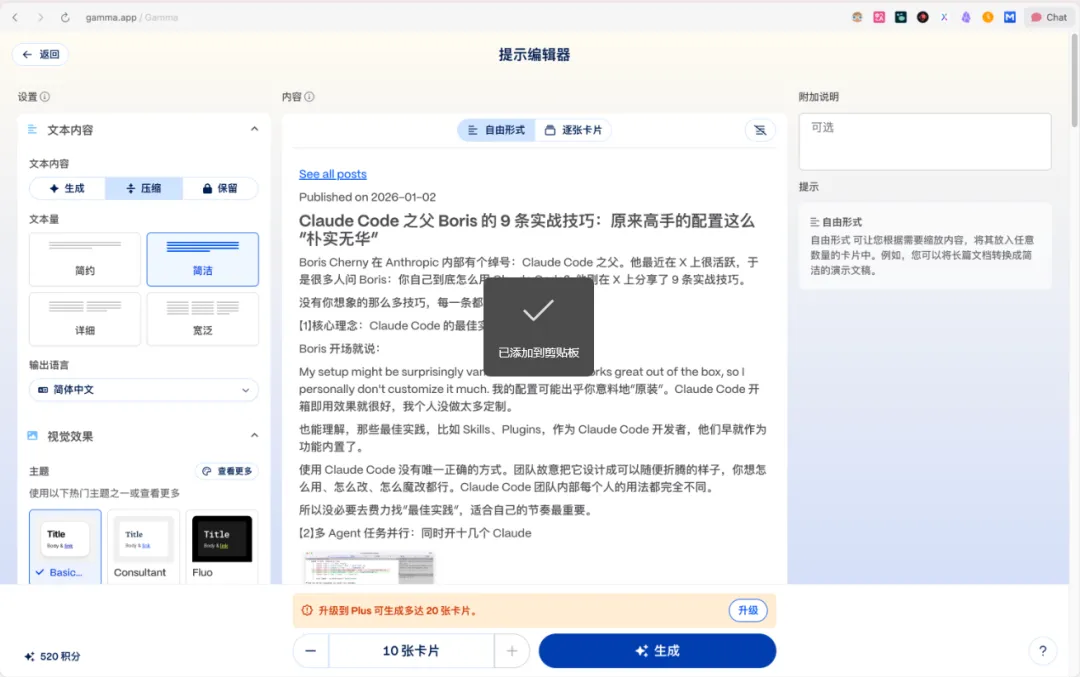Image resolution: width=1080 pixels, height=677 pixels.
Task: Choose the 简约 text amount option
Action: pyautogui.click(x=85, y=259)
